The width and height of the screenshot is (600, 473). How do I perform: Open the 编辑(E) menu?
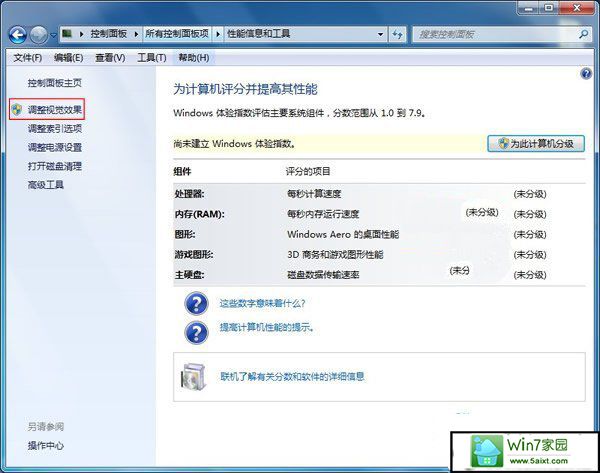[68, 58]
